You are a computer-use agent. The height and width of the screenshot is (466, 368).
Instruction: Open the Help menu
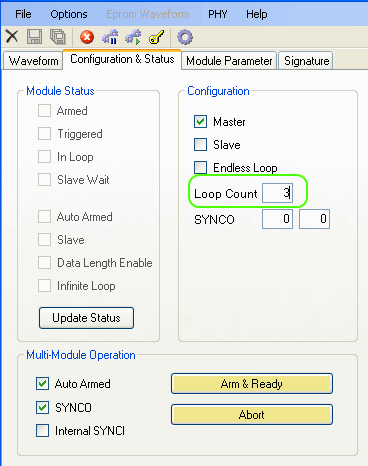(257, 14)
